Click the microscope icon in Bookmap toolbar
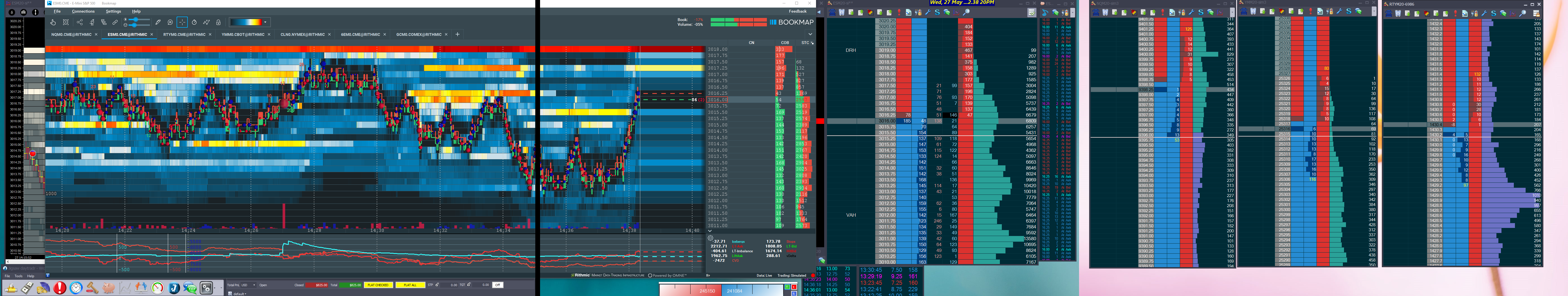This screenshot has height=296, width=1568. [x=92, y=22]
